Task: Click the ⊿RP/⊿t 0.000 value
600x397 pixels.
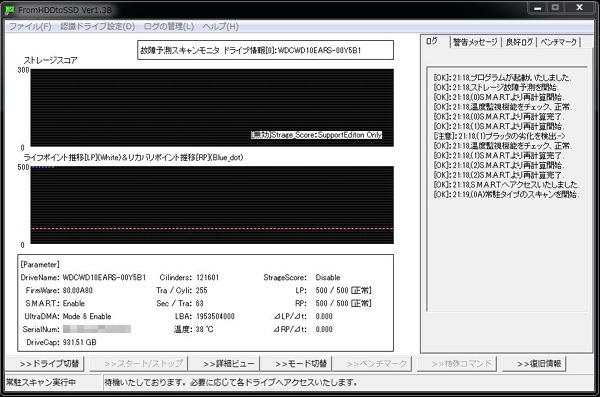Action: (x=324, y=329)
